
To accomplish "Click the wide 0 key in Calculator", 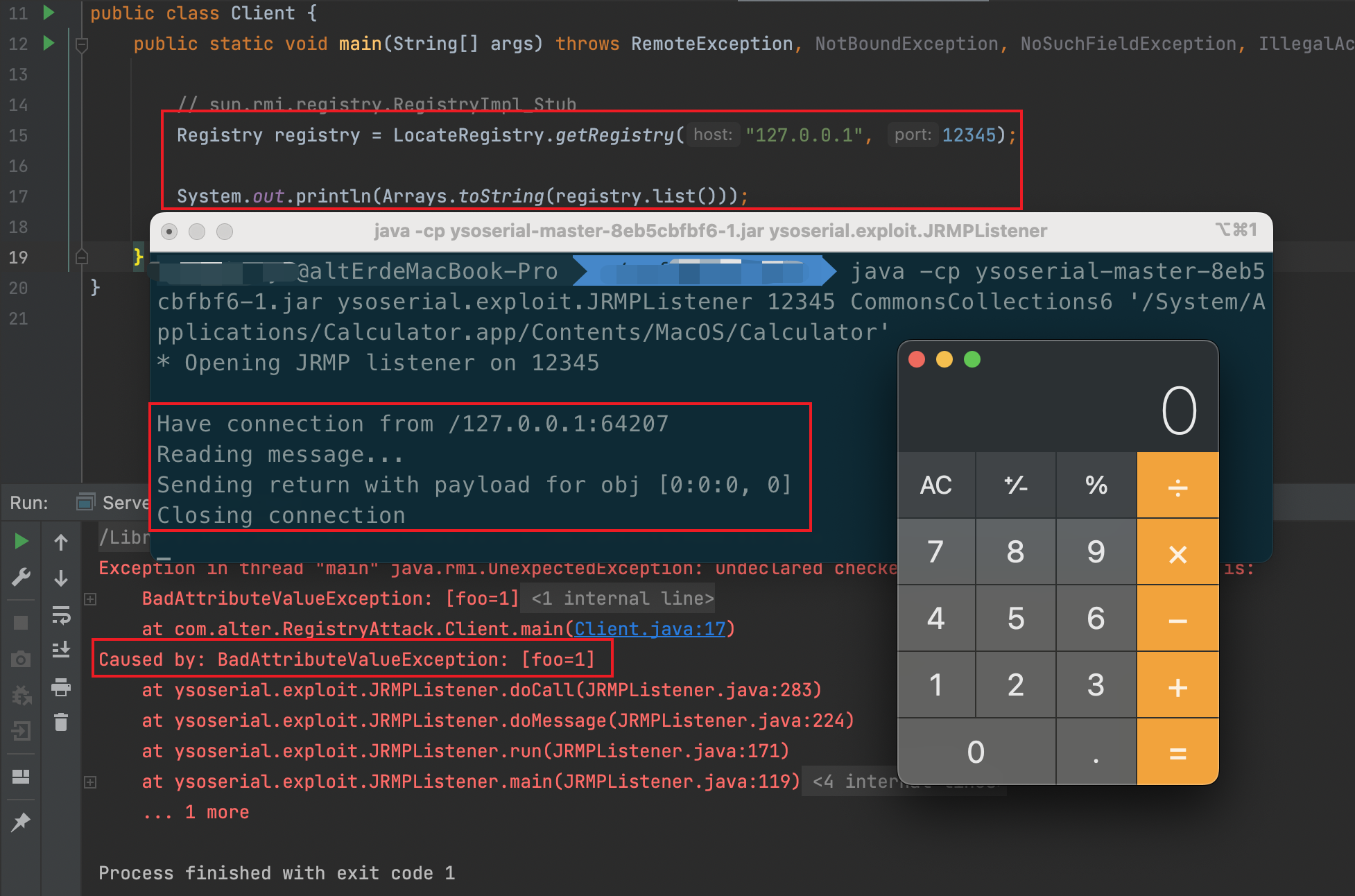I will 976,752.
